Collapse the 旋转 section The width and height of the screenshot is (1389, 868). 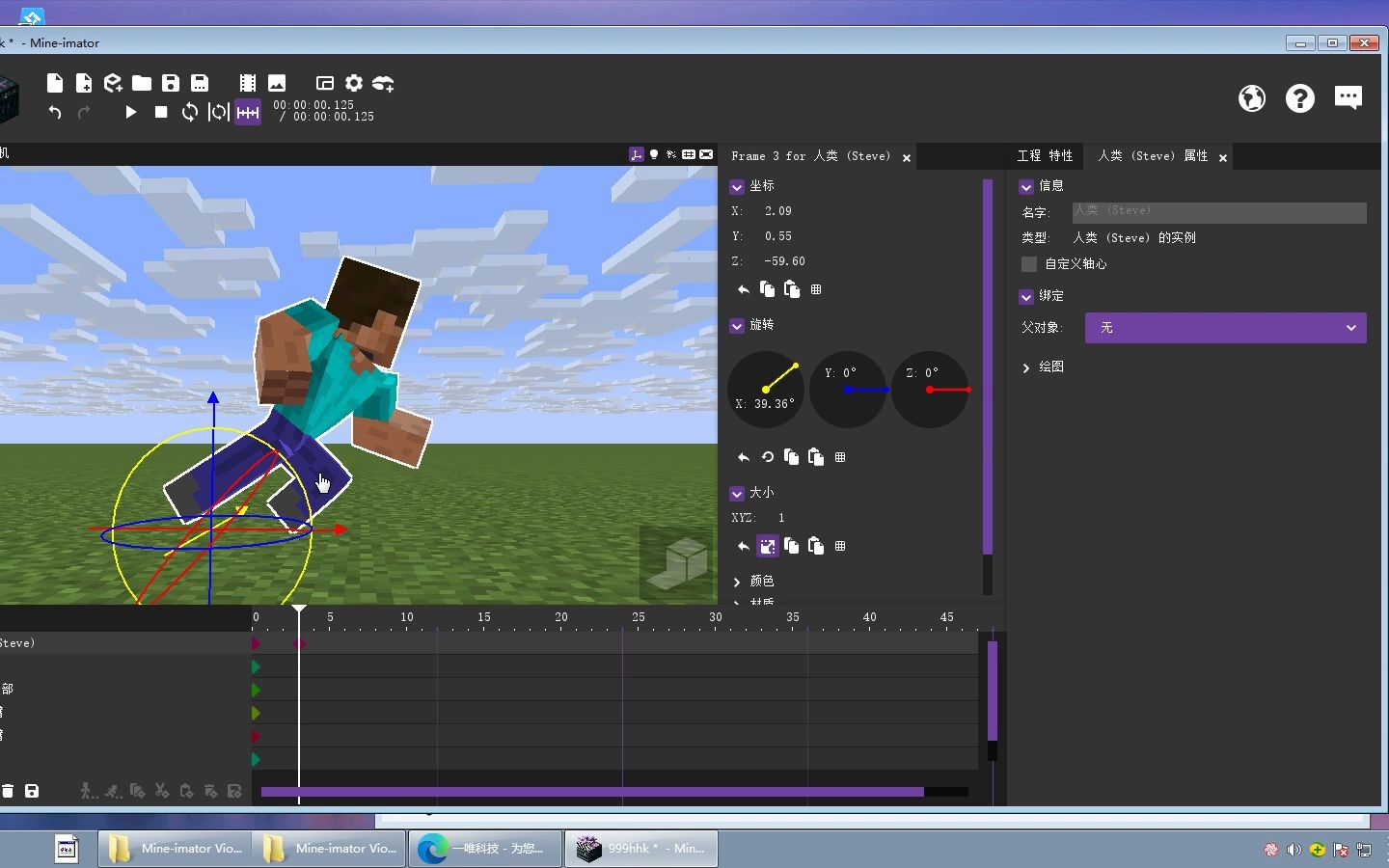[737, 326]
